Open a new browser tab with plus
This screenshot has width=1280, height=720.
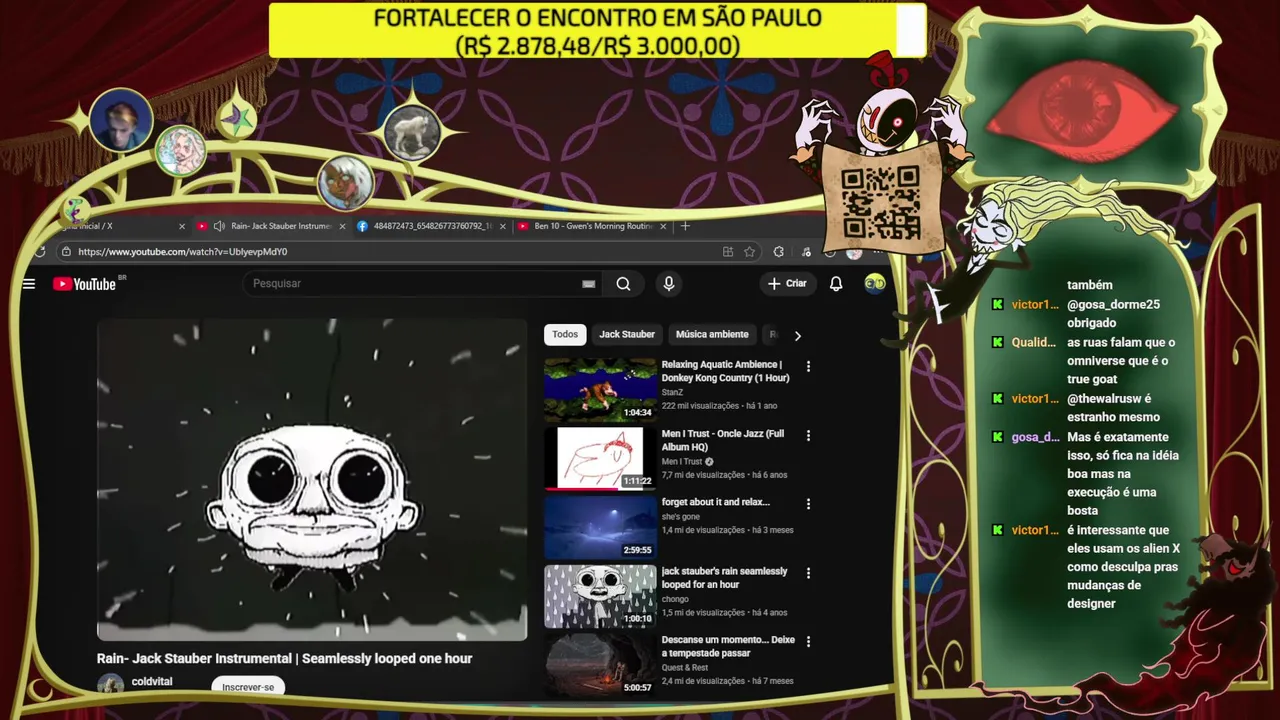[x=685, y=226]
